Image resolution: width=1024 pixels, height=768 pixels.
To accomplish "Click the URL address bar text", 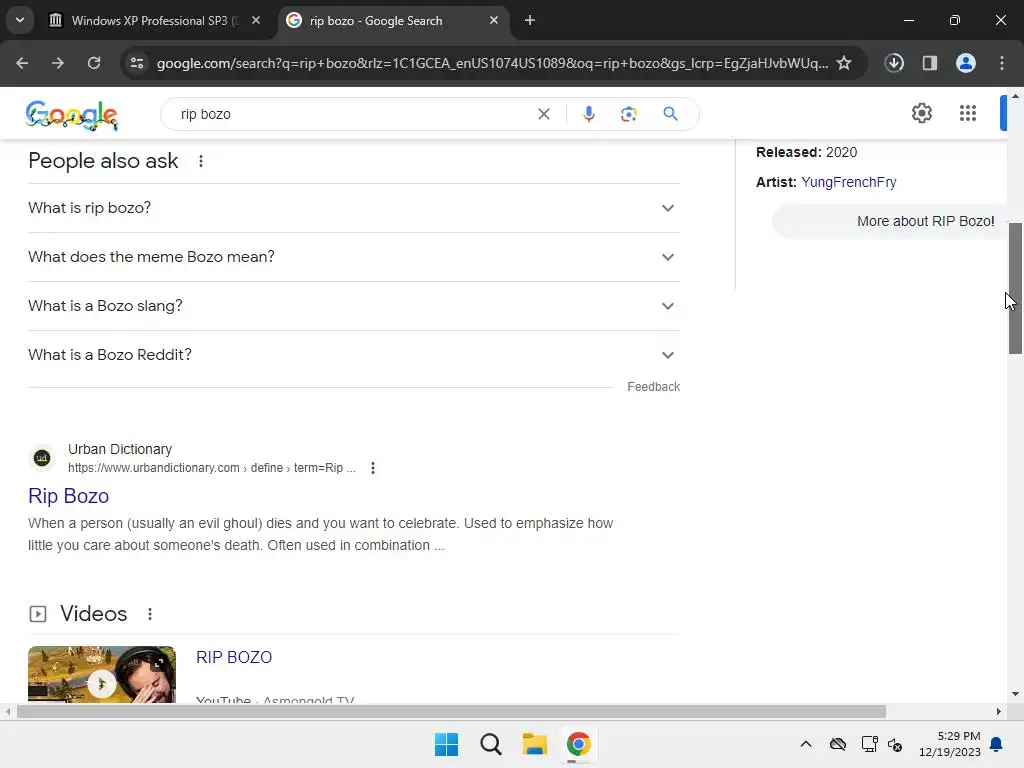I will click(492, 63).
